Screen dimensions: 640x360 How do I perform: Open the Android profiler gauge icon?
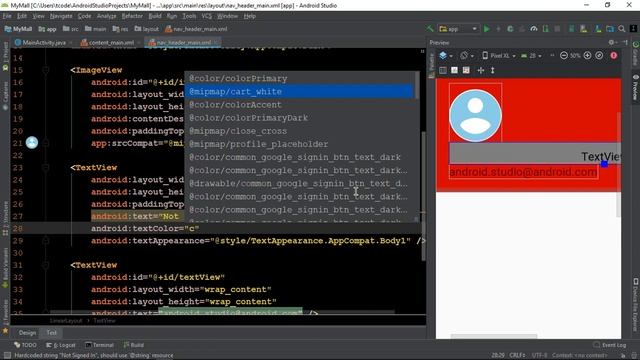coord(533,29)
